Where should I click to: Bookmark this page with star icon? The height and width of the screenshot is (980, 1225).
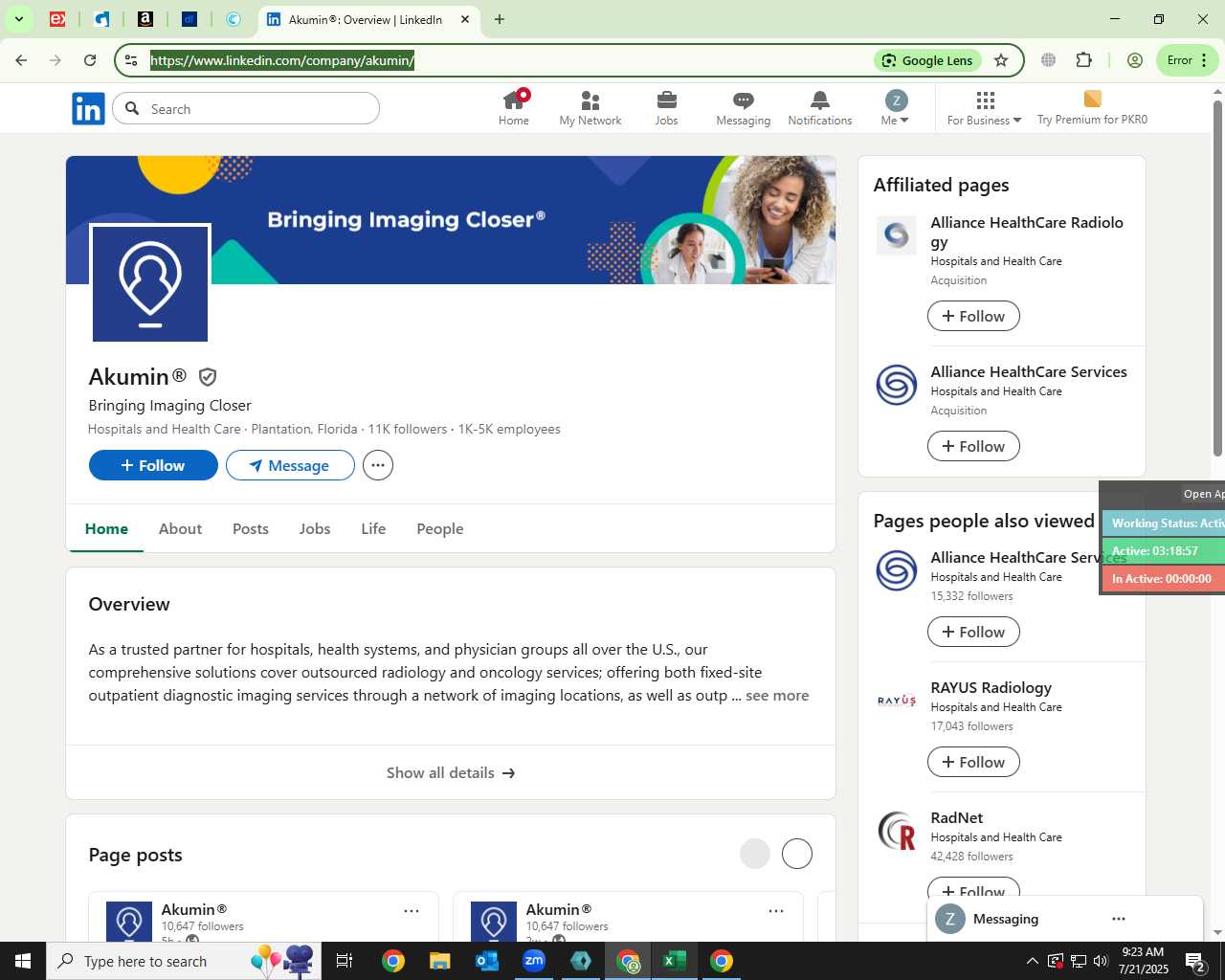pos(1001,60)
